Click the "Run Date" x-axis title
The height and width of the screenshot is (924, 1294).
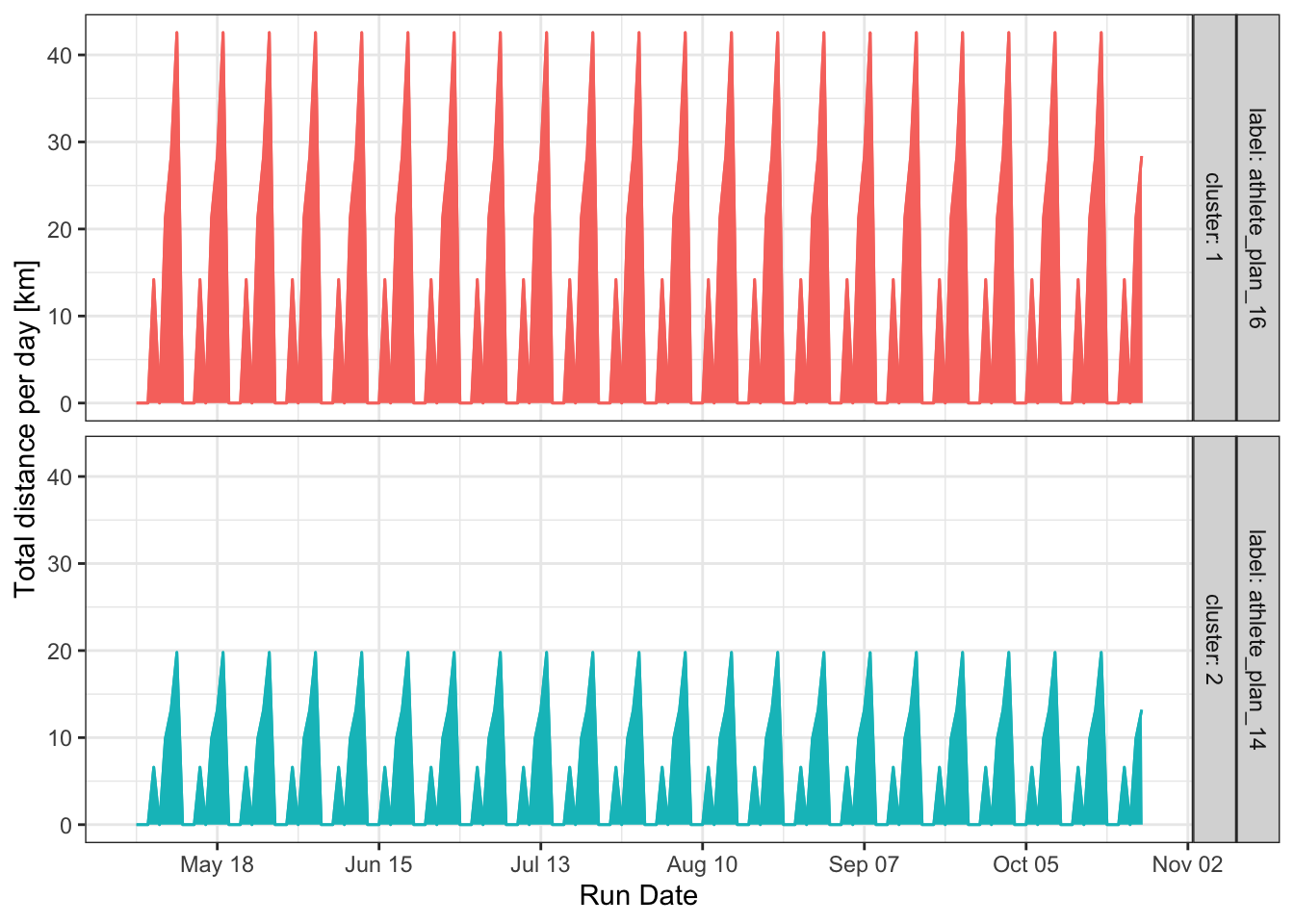pyautogui.click(x=637, y=896)
